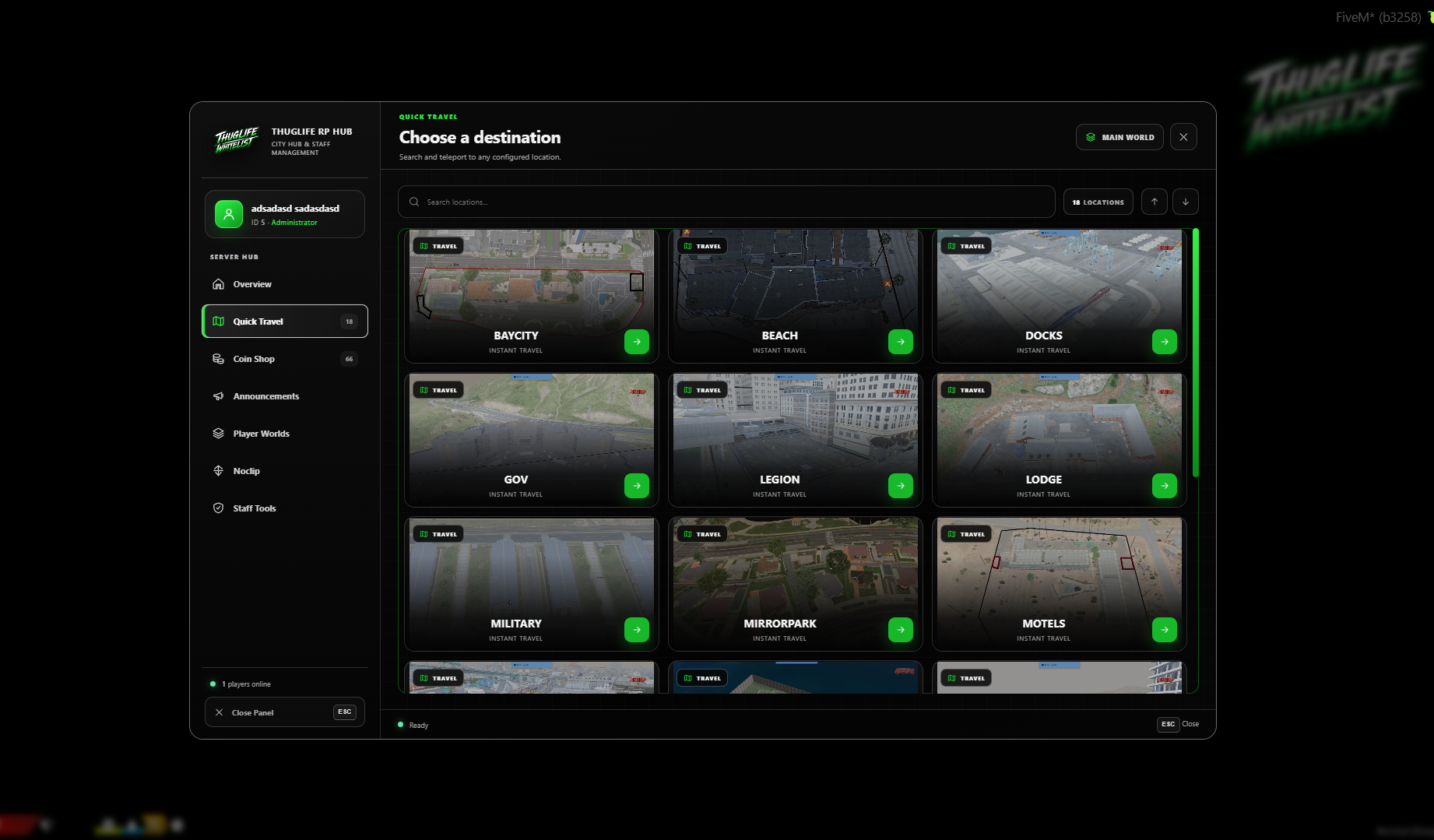This screenshot has width=1434, height=840.
Task: Open the Coin Shop
Action: (285, 359)
